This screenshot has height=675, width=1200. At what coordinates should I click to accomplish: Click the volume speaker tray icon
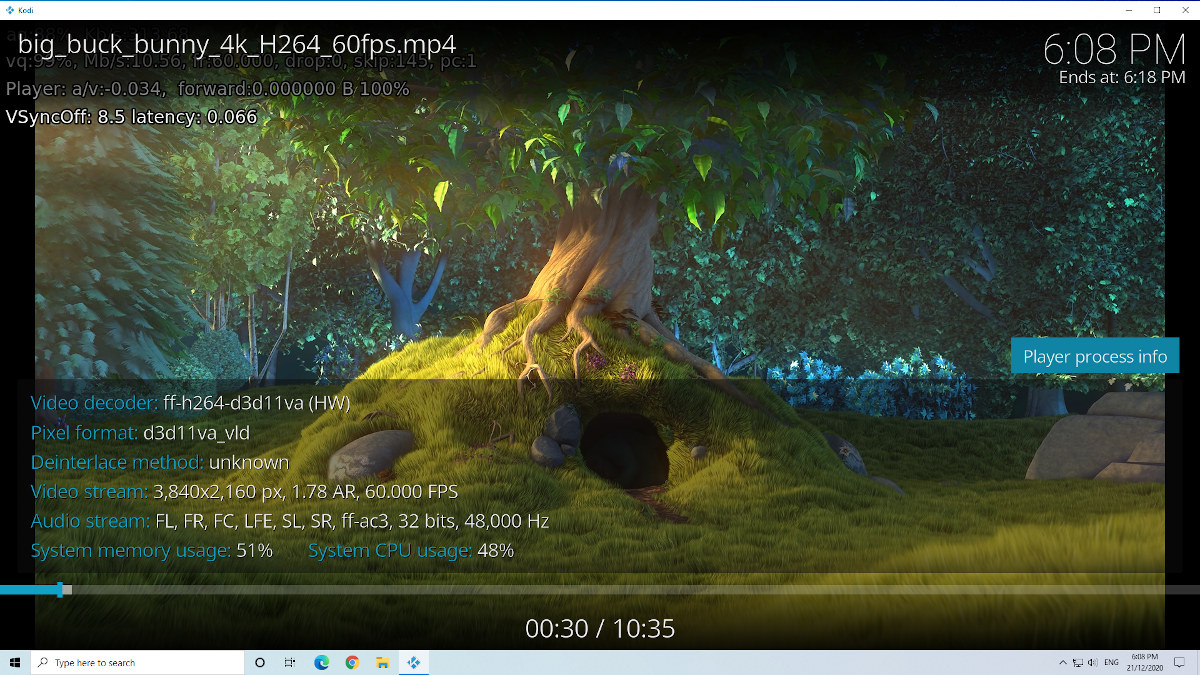coord(1092,662)
